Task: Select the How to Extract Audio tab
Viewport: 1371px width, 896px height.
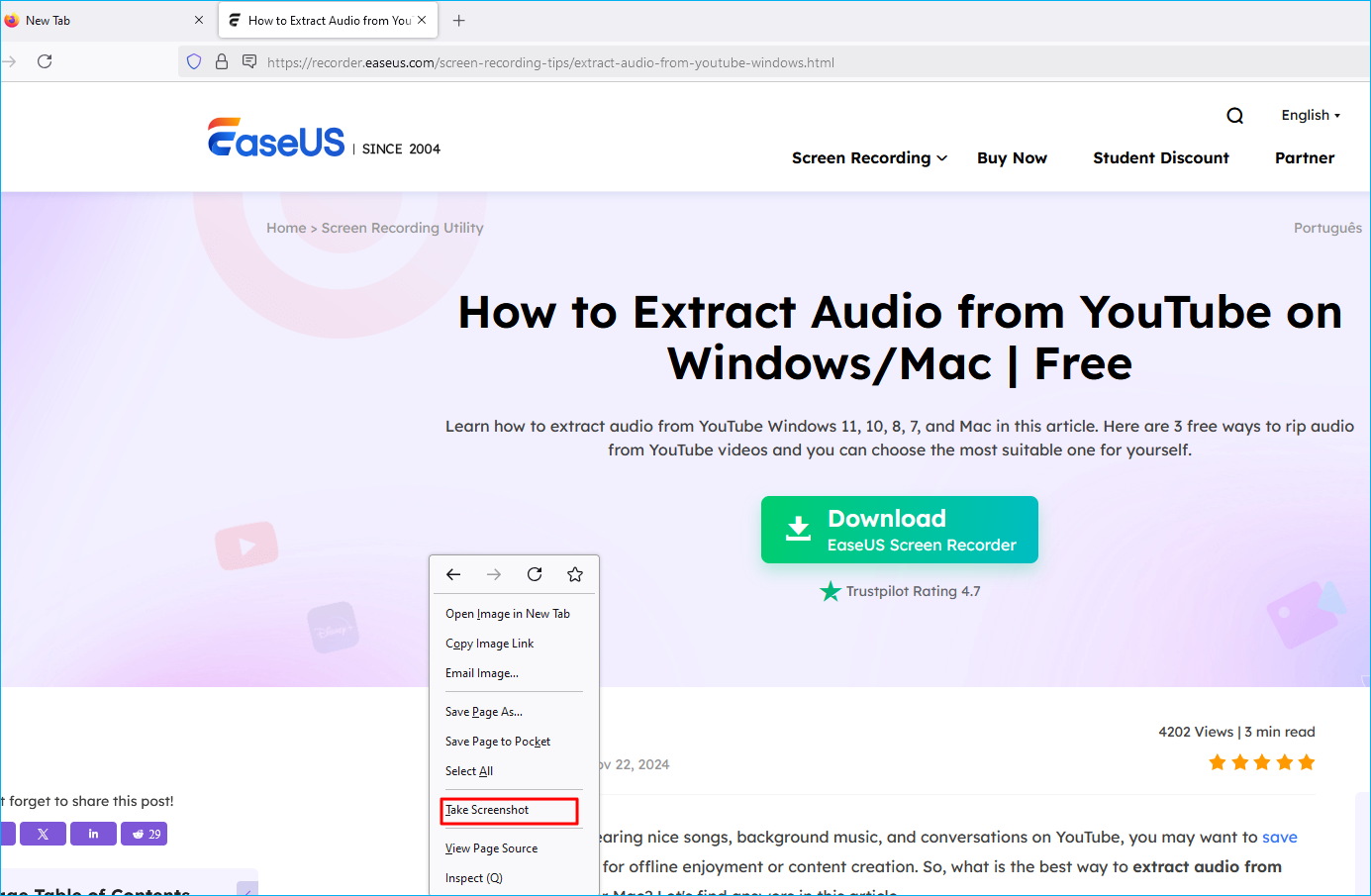Action: point(328,20)
